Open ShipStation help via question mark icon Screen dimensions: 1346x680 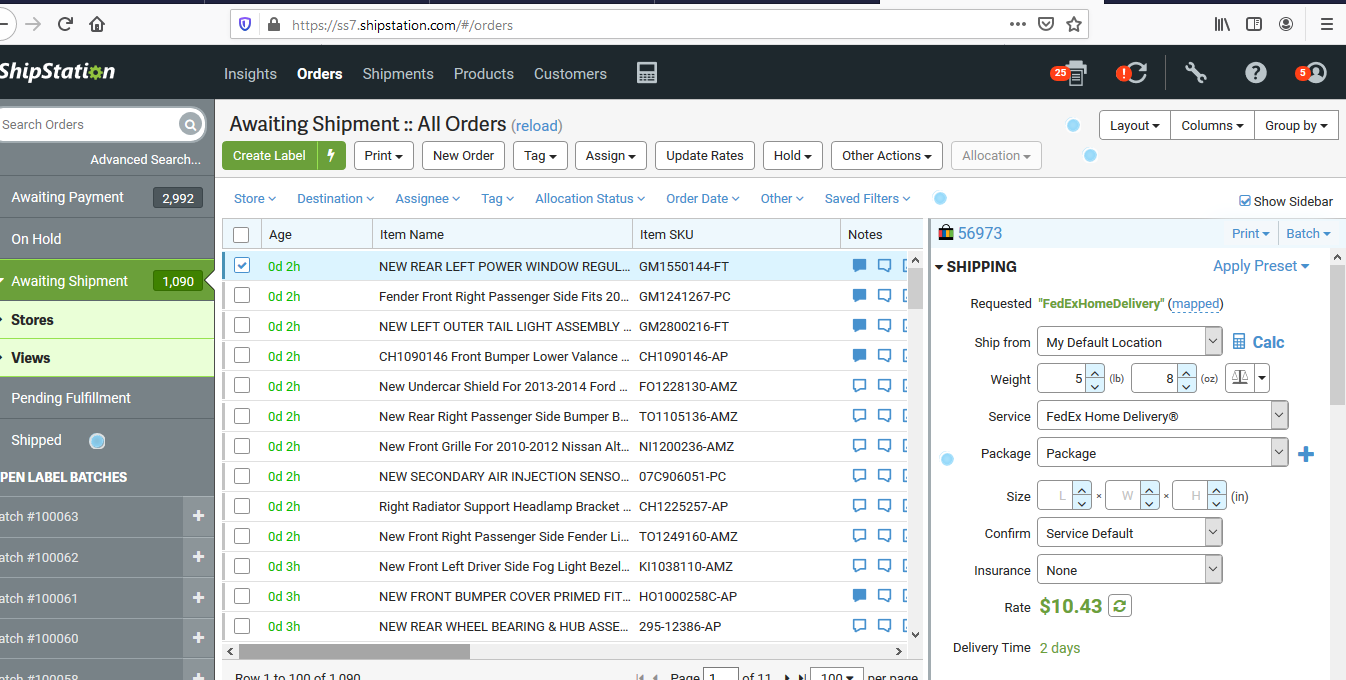pos(1255,72)
